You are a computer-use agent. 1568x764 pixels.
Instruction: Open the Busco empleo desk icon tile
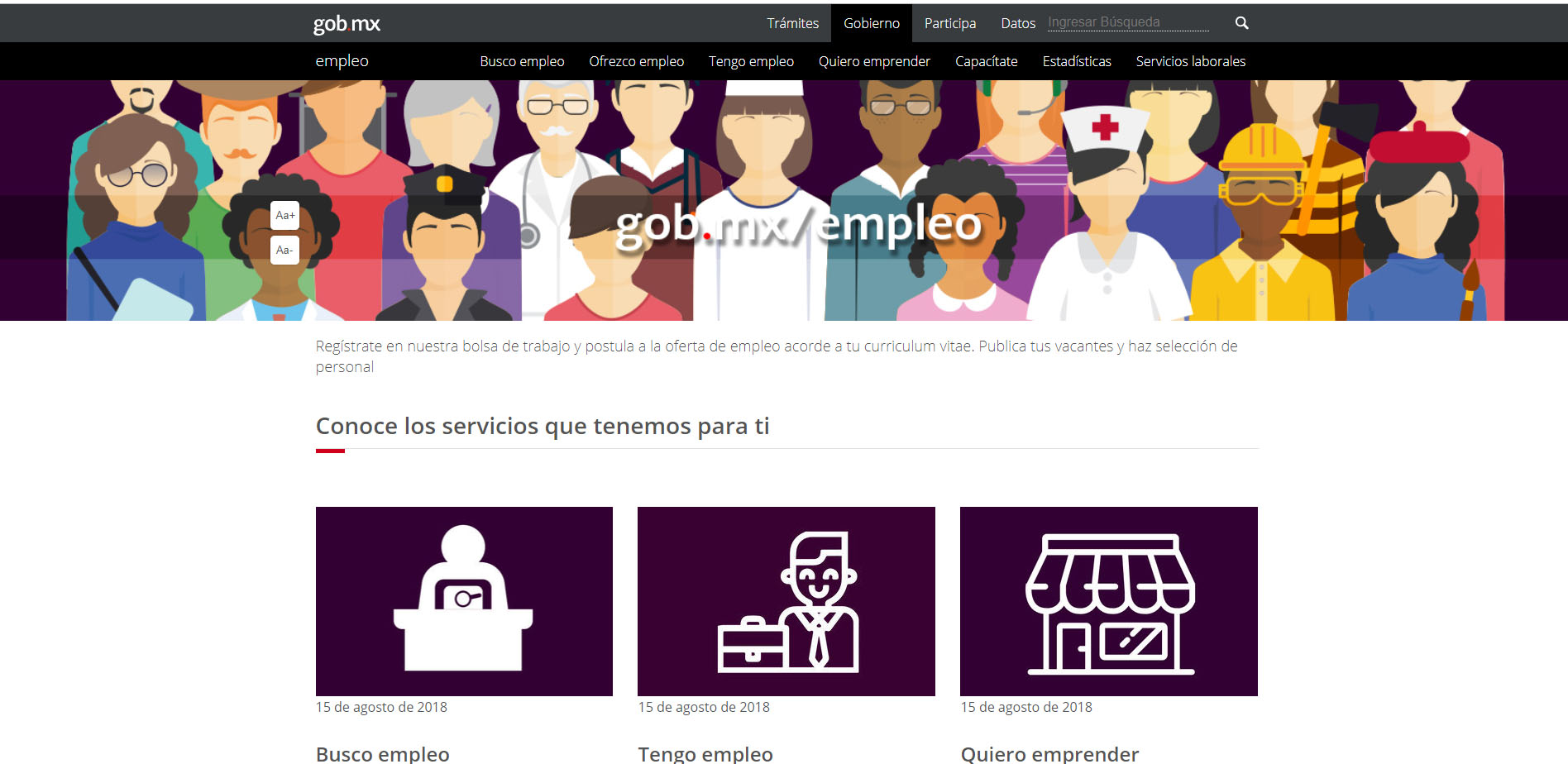pyautogui.click(x=464, y=601)
